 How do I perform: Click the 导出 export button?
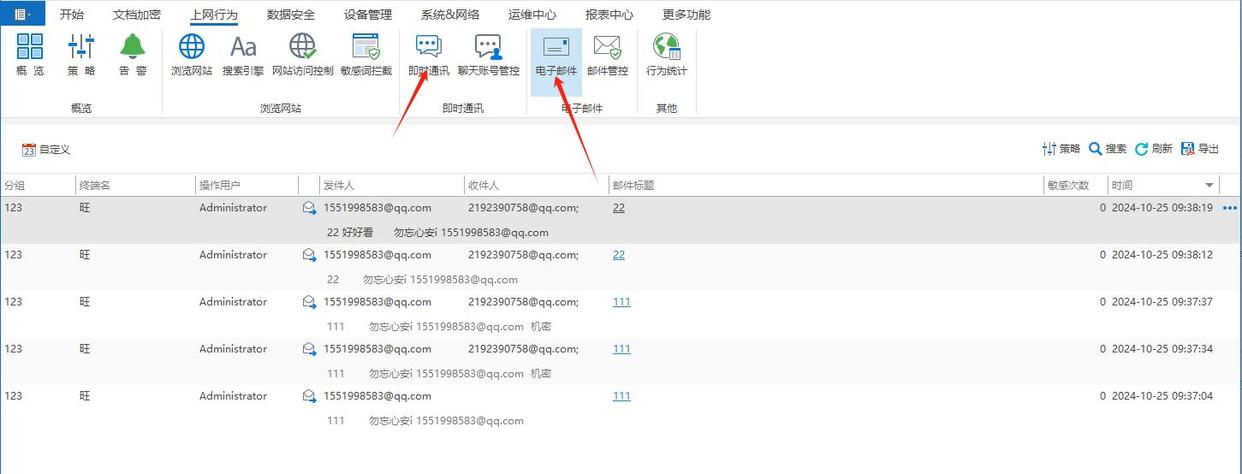(x=1200, y=149)
